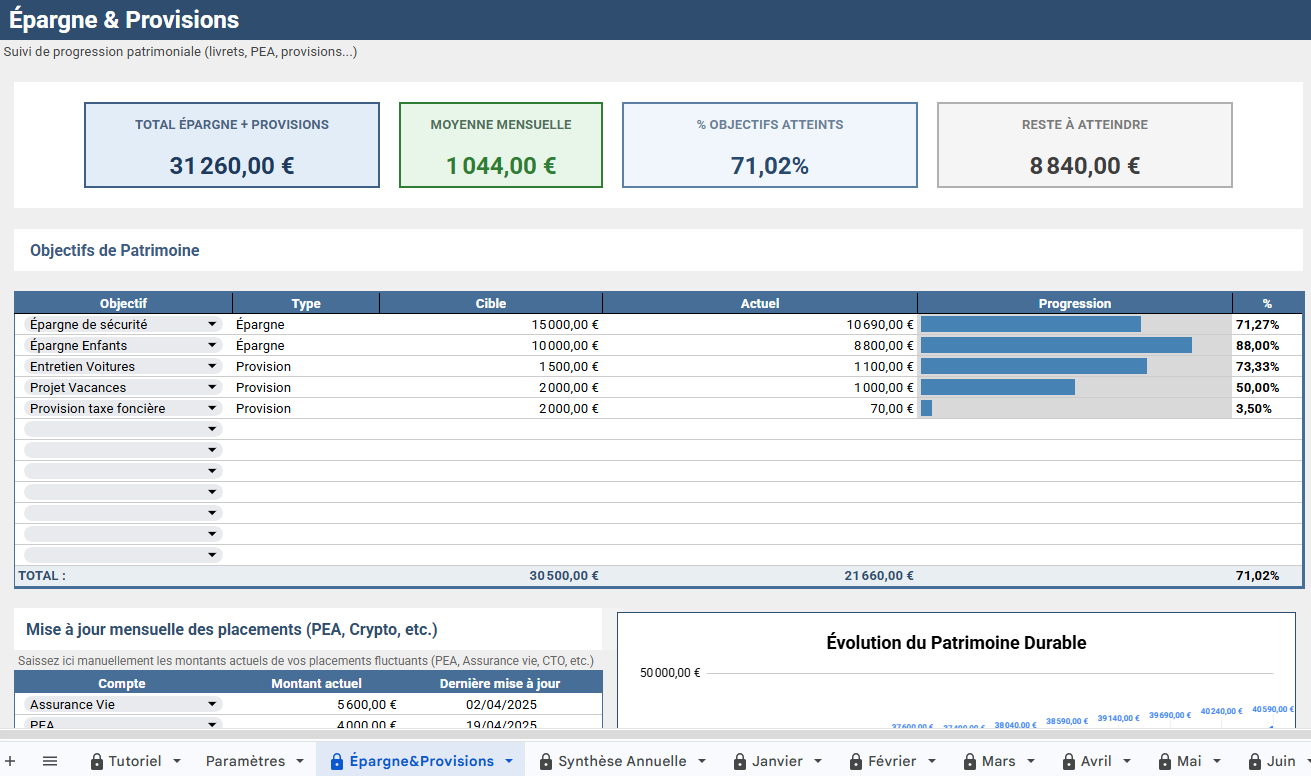
Task: Select the first empty objective dropdown row
Action: pos(122,430)
